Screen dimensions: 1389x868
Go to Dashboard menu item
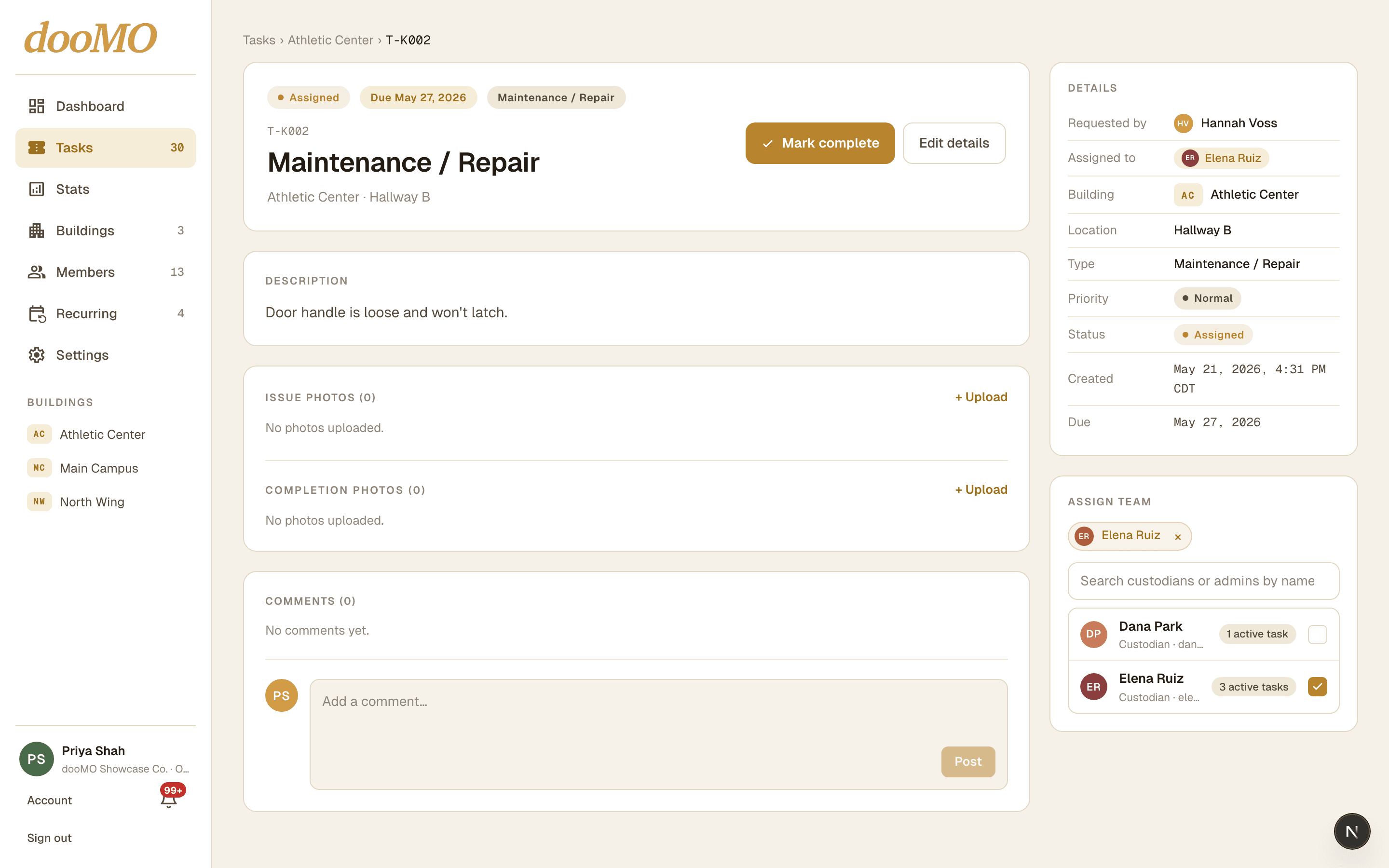tap(106, 106)
